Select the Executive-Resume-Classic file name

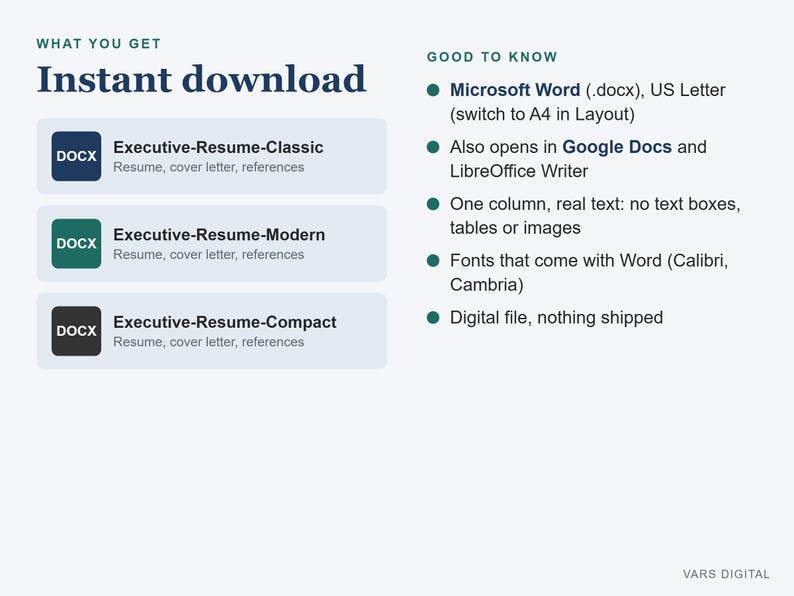pyautogui.click(x=218, y=147)
